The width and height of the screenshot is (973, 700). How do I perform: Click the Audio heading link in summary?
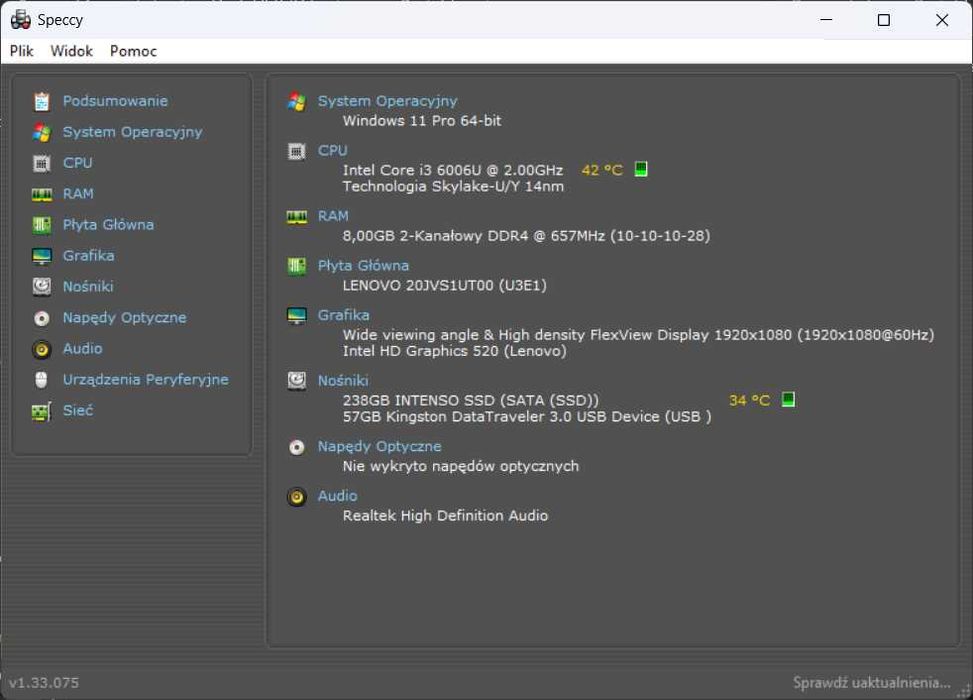tap(338, 496)
